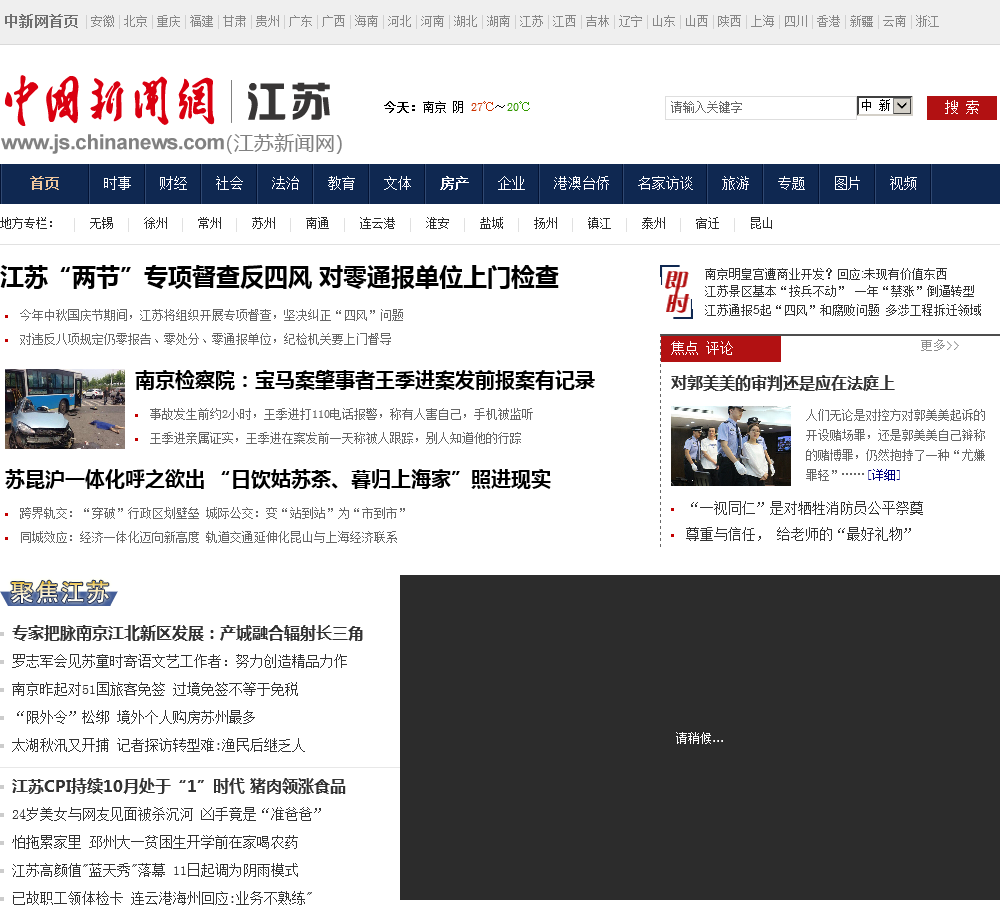Click the keyword search input field
The width and height of the screenshot is (1000, 909).
pyautogui.click(x=760, y=107)
